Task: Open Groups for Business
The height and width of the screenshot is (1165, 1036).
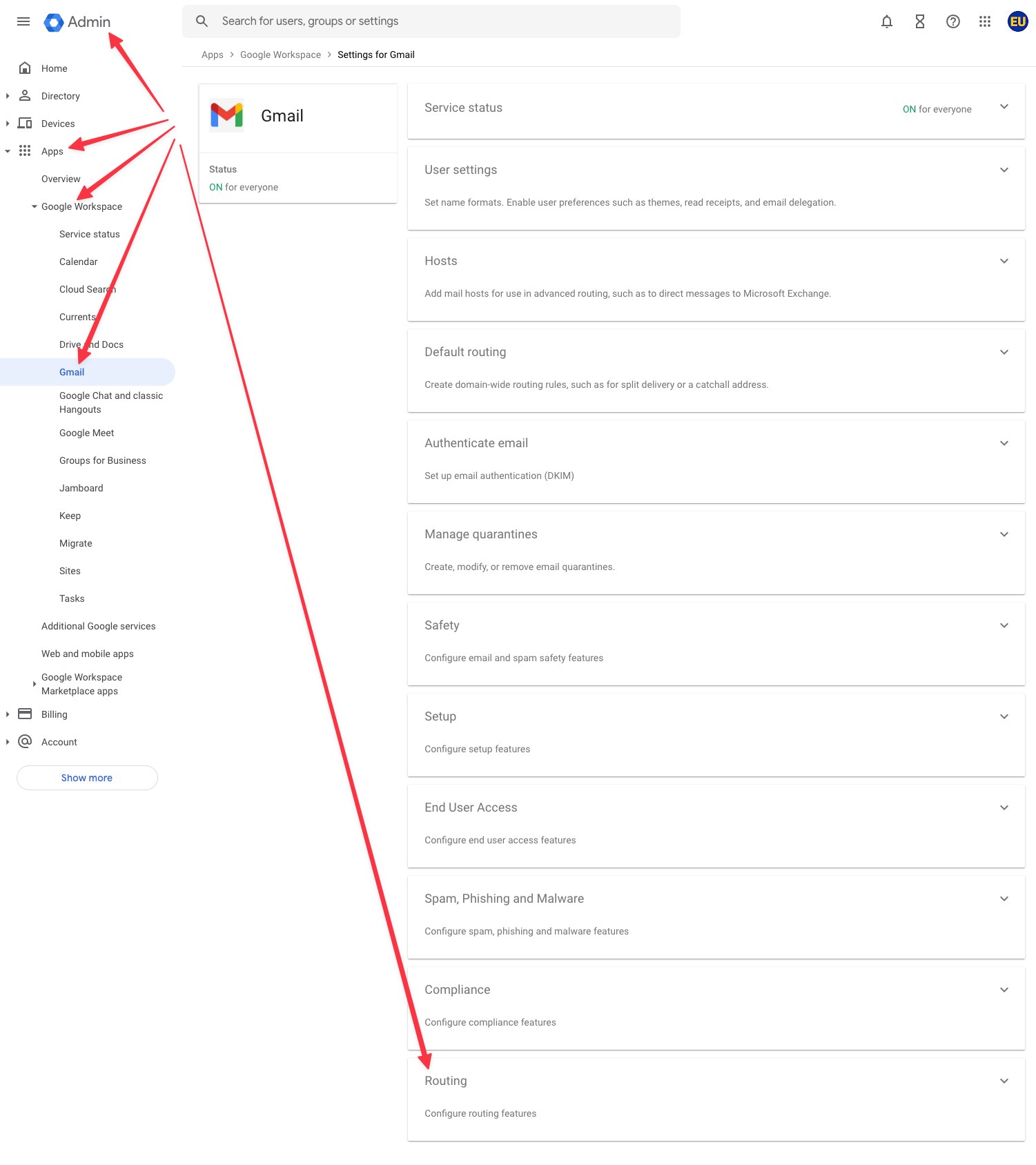Action: point(103,460)
